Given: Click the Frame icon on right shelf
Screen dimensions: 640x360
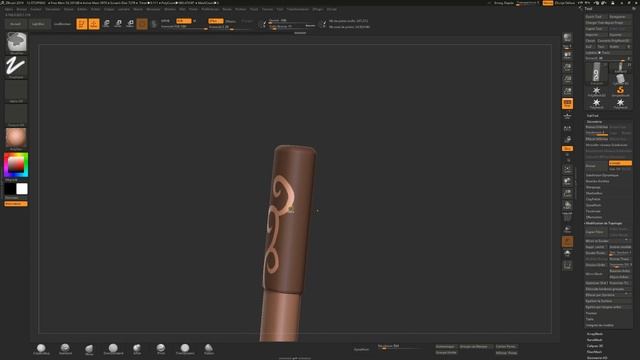Looking at the screenshot, I should pos(567,169).
